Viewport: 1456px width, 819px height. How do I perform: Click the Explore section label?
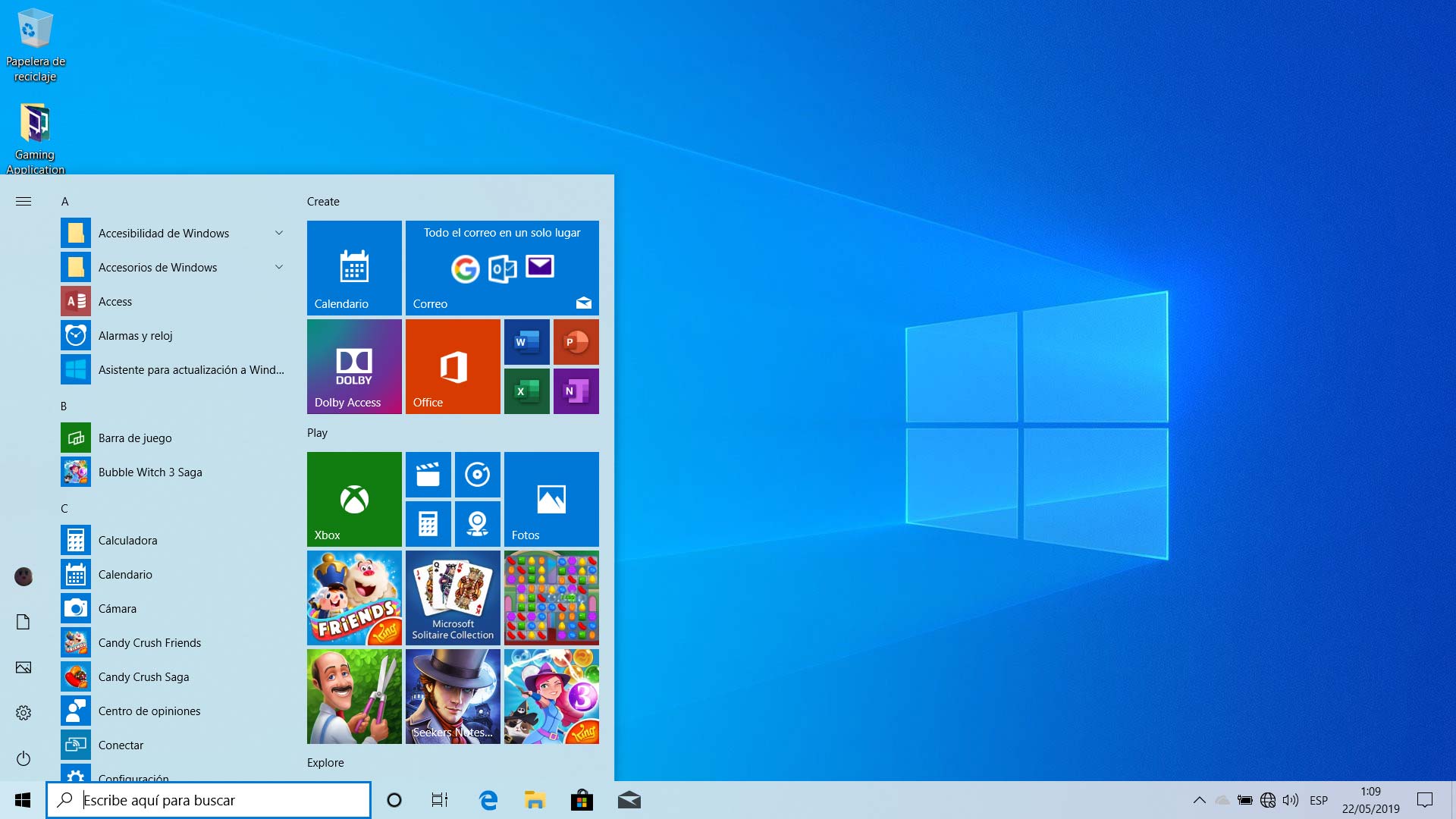[326, 764]
